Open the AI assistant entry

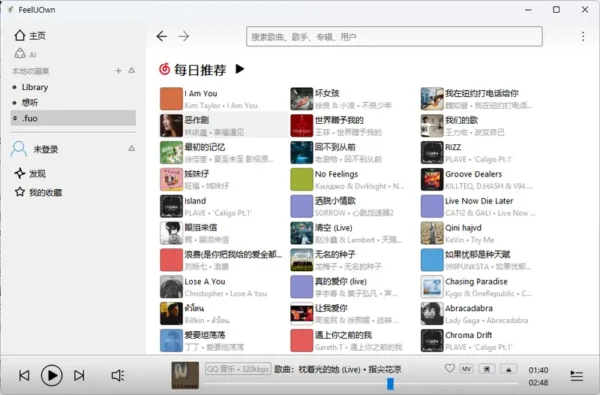pyautogui.click(x=25, y=54)
